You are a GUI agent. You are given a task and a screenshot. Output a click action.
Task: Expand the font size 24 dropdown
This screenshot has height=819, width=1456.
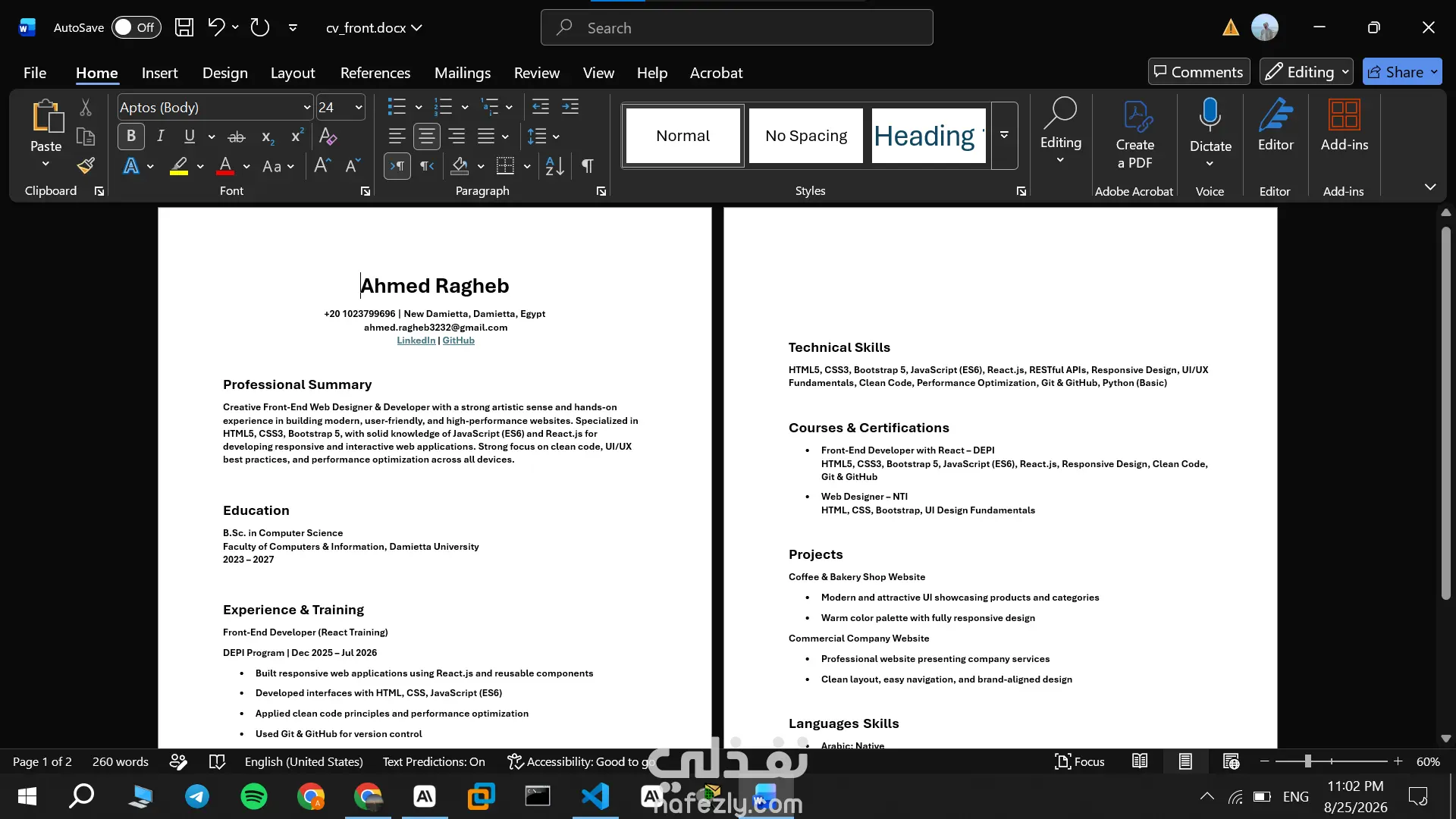(359, 108)
